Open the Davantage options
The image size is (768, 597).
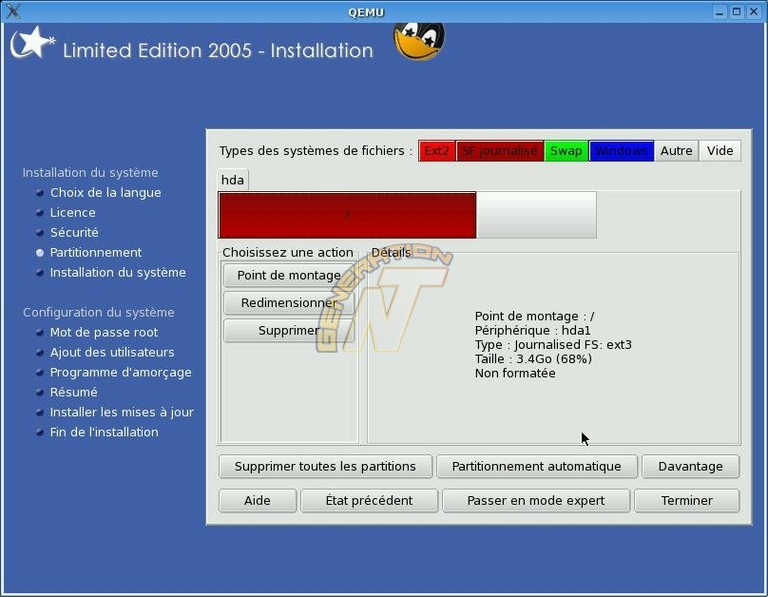coord(690,466)
